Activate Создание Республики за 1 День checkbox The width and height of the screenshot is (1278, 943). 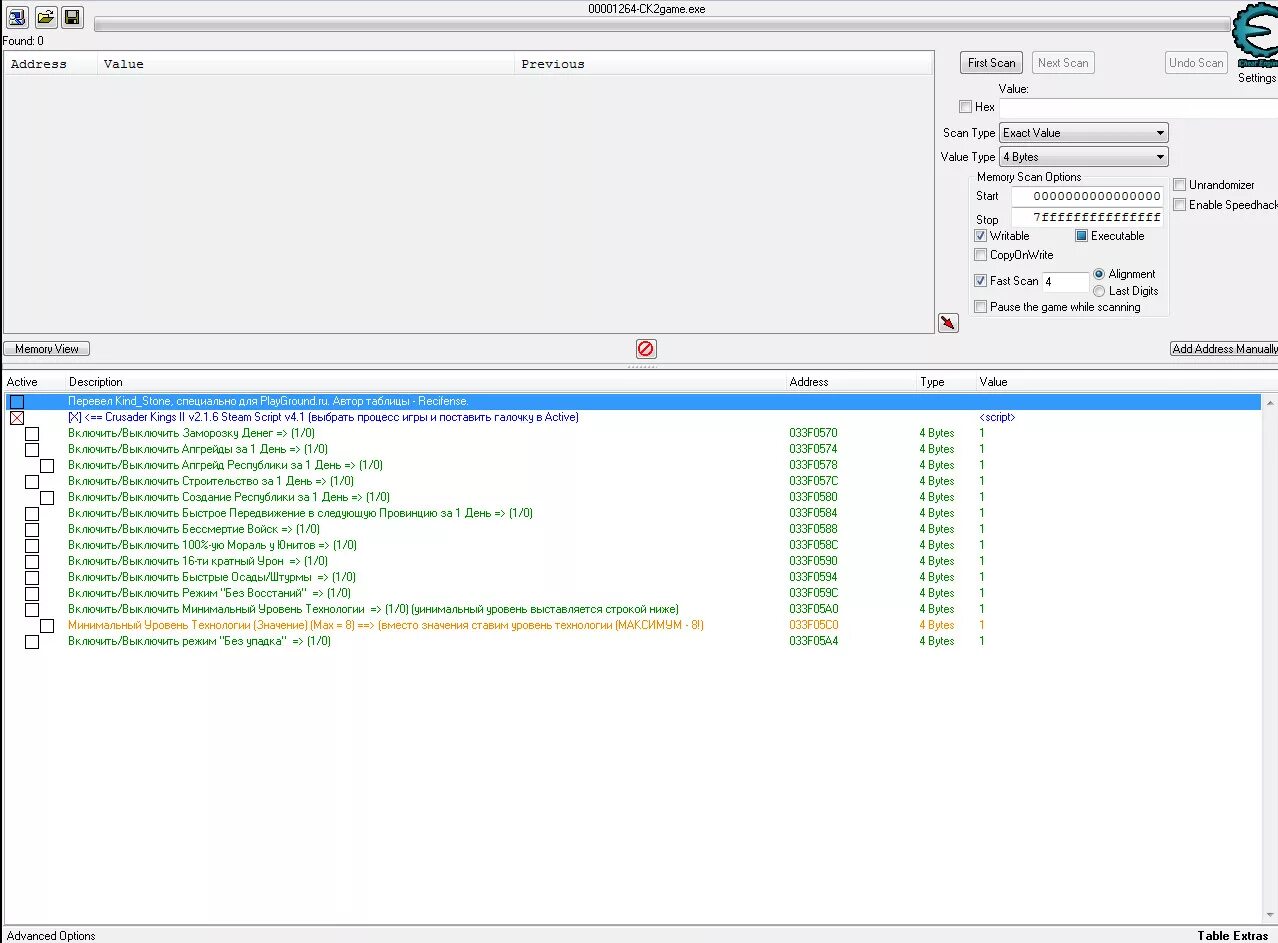tap(47, 498)
